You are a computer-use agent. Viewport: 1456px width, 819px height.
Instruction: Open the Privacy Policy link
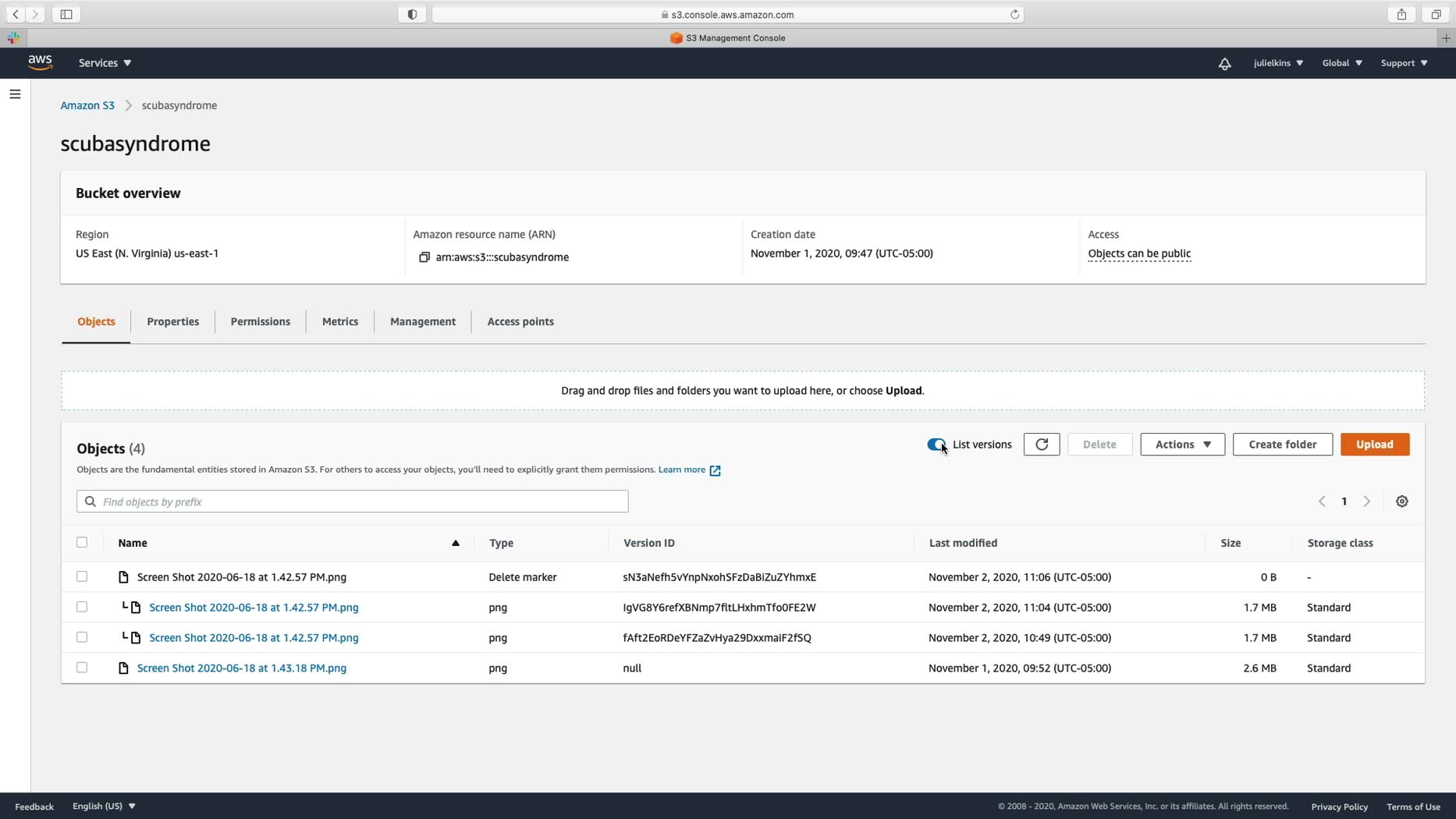pyautogui.click(x=1339, y=807)
